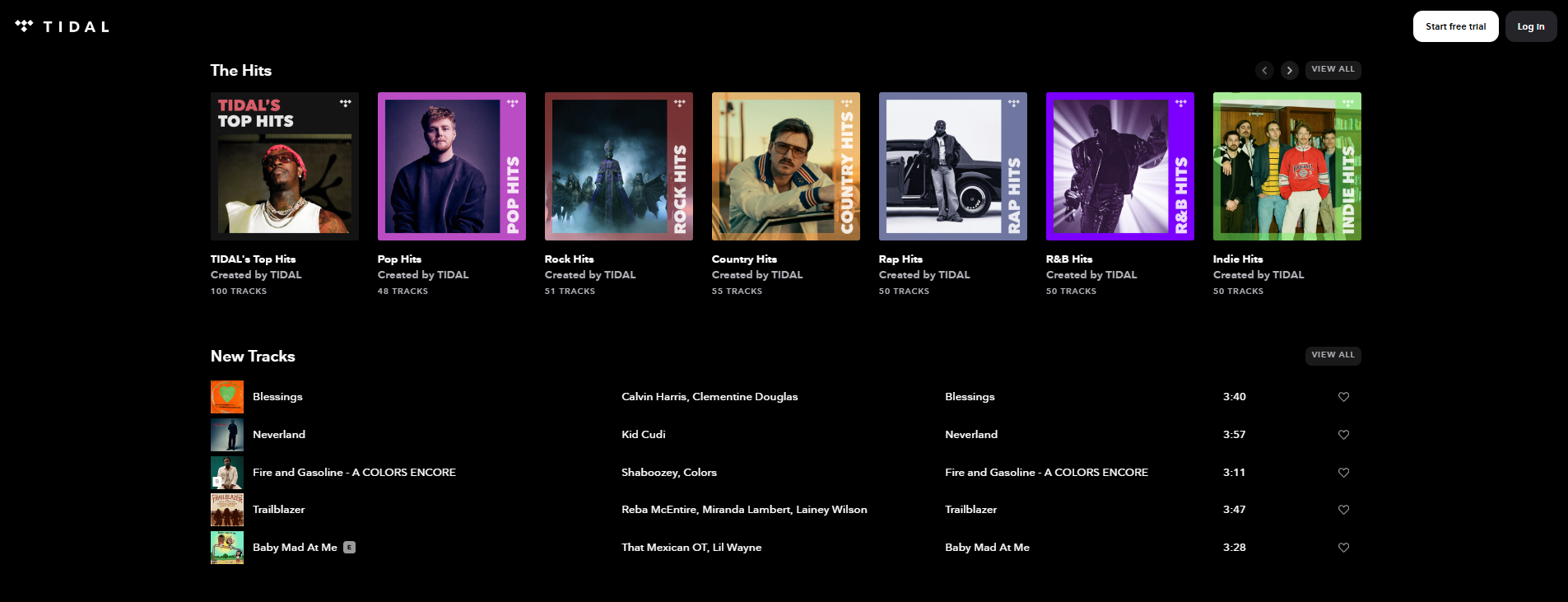
Task: Select the Blessings track title
Action: click(x=277, y=397)
